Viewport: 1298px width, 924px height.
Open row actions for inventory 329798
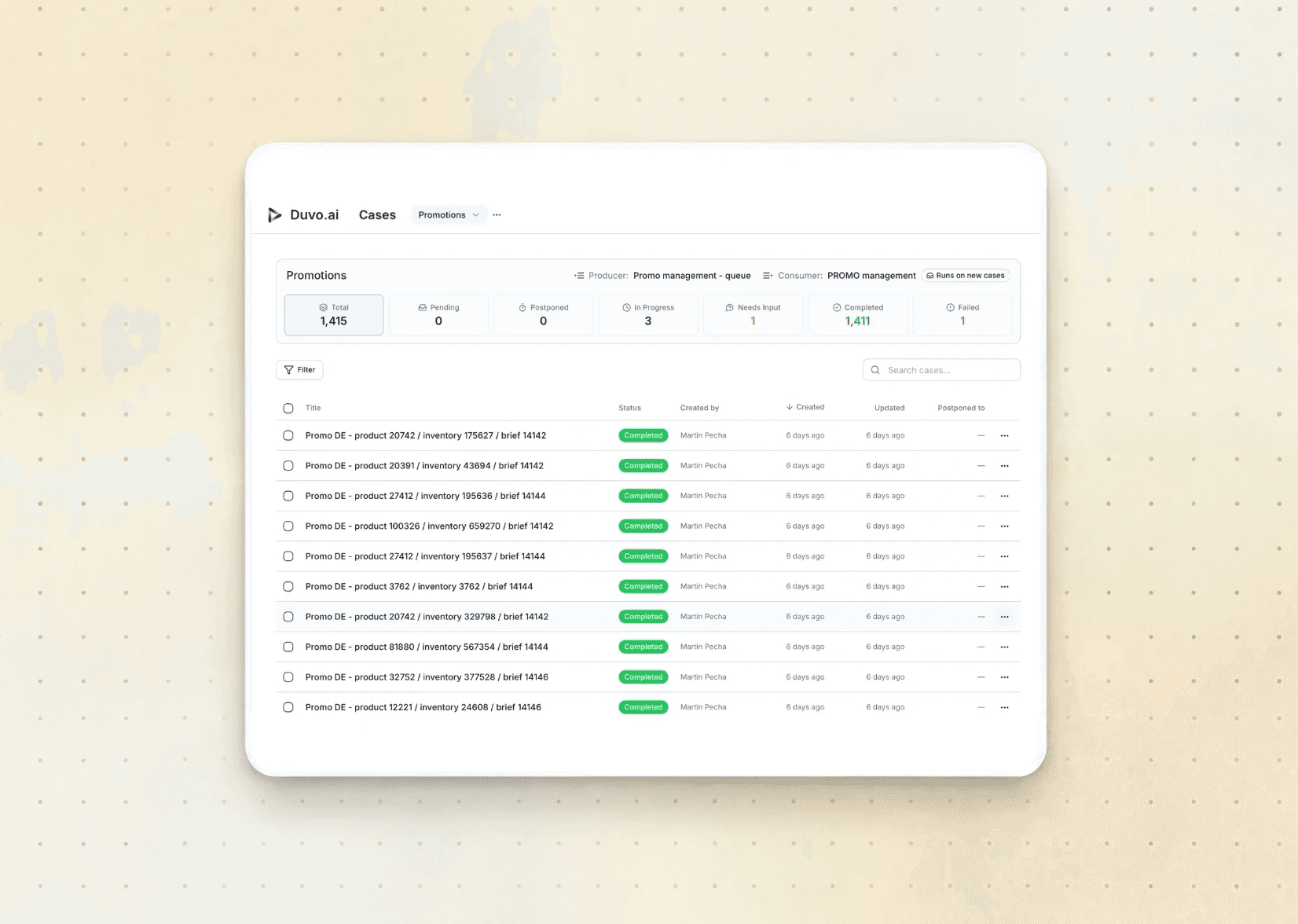coord(1004,617)
